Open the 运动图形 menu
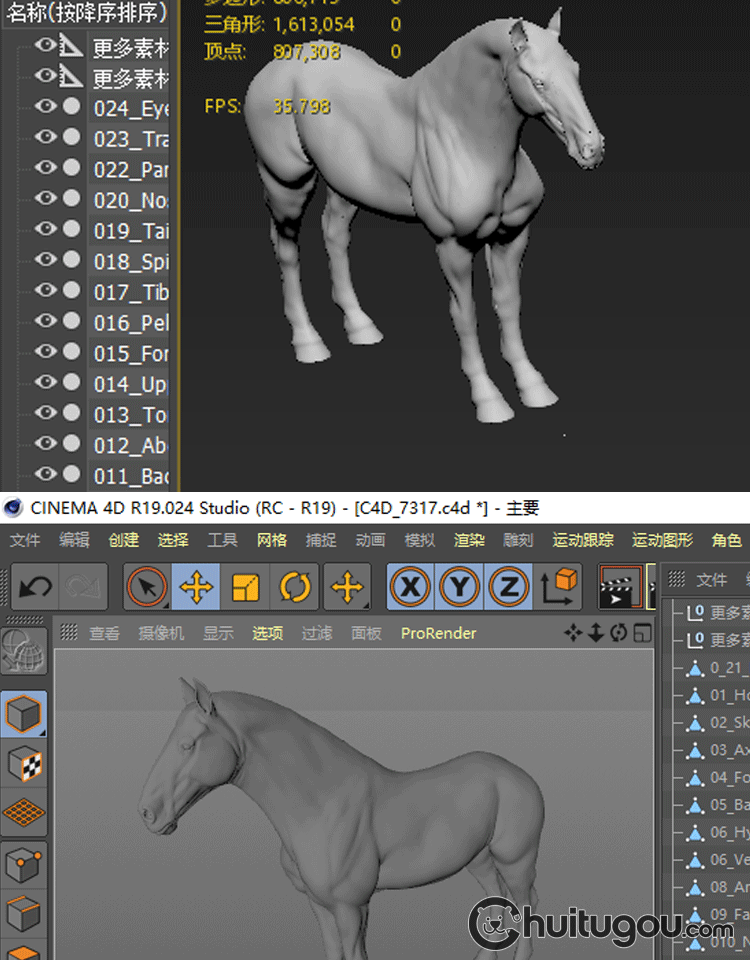 [662, 540]
